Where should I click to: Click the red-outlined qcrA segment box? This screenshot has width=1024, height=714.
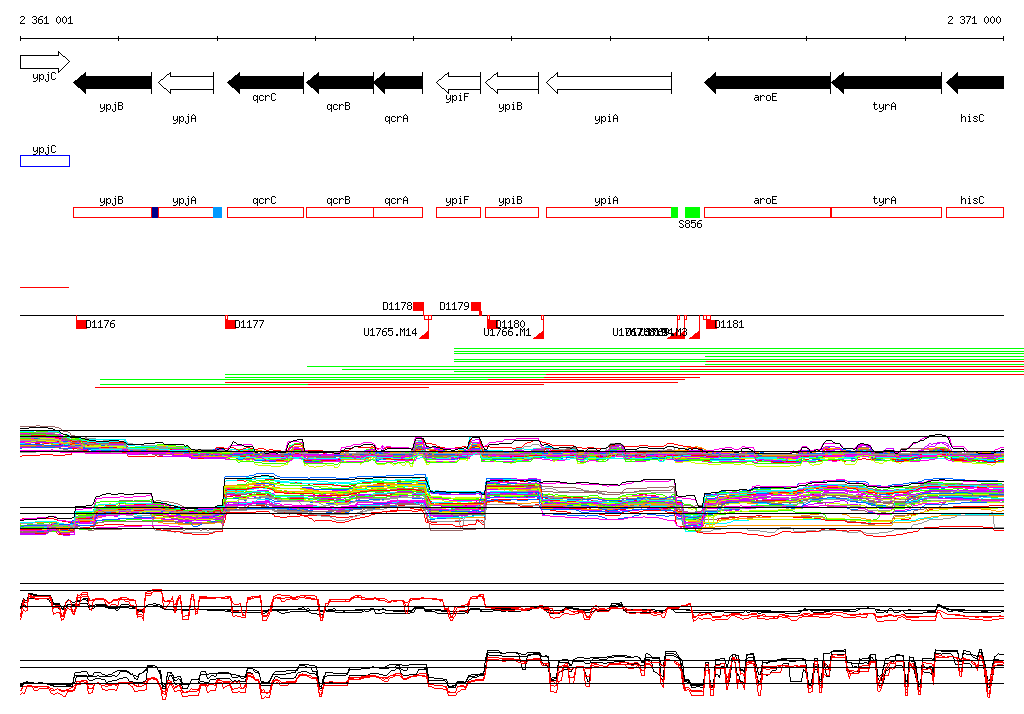click(398, 212)
